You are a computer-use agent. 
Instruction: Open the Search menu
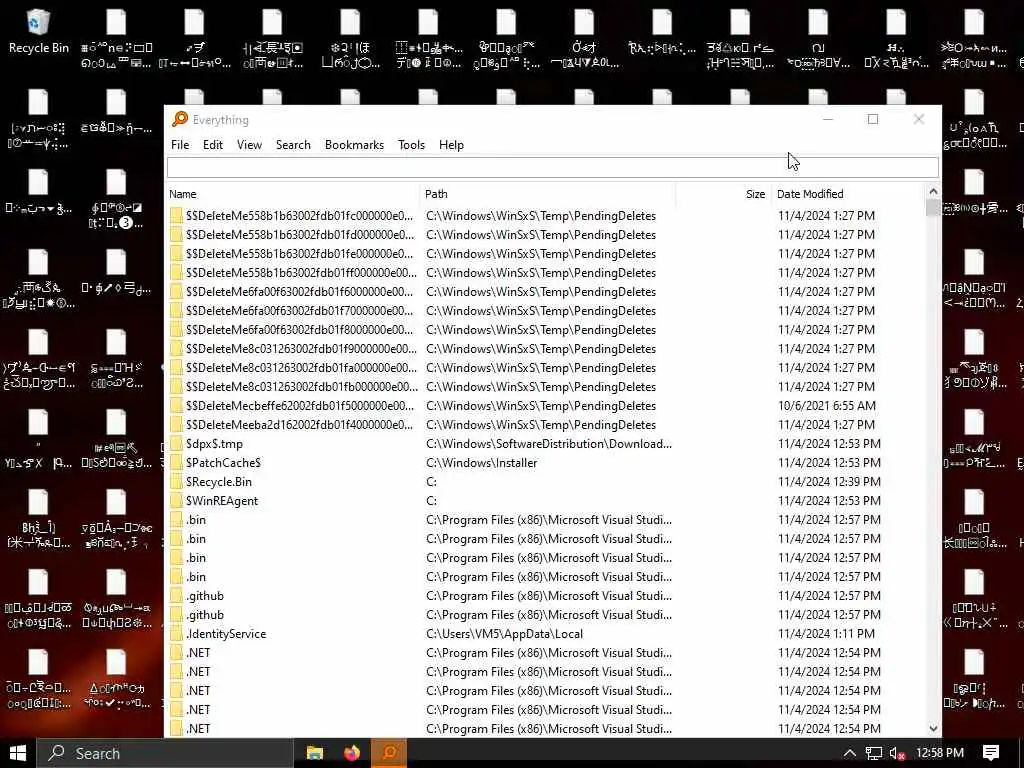click(x=293, y=145)
